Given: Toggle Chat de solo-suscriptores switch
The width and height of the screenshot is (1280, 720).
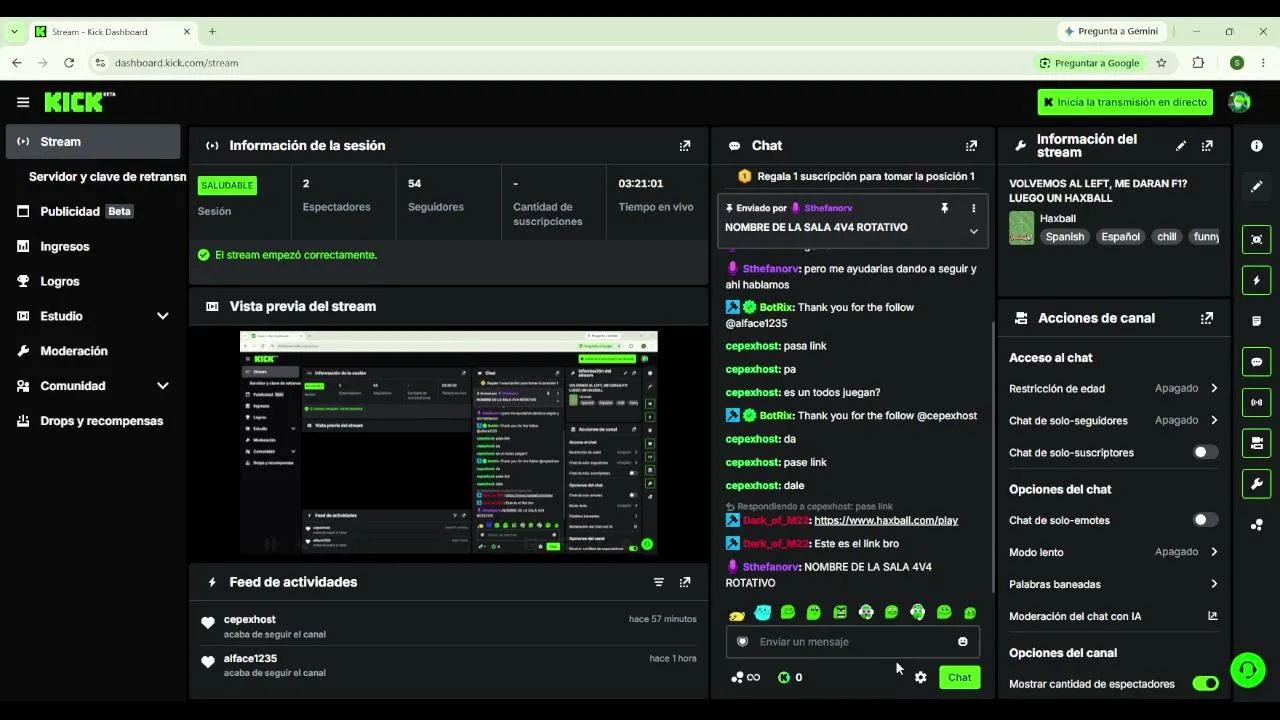Looking at the screenshot, I should pyautogui.click(x=1206, y=452).
